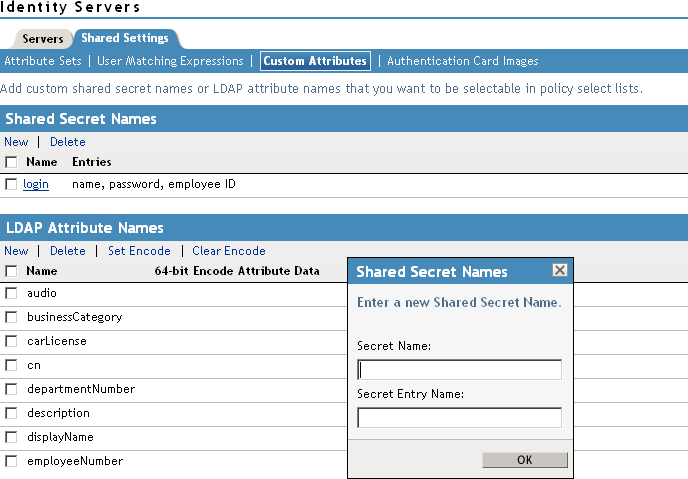Open User Matching Expressions section
This screenshot has width=688, height=479.
point(170,61)
